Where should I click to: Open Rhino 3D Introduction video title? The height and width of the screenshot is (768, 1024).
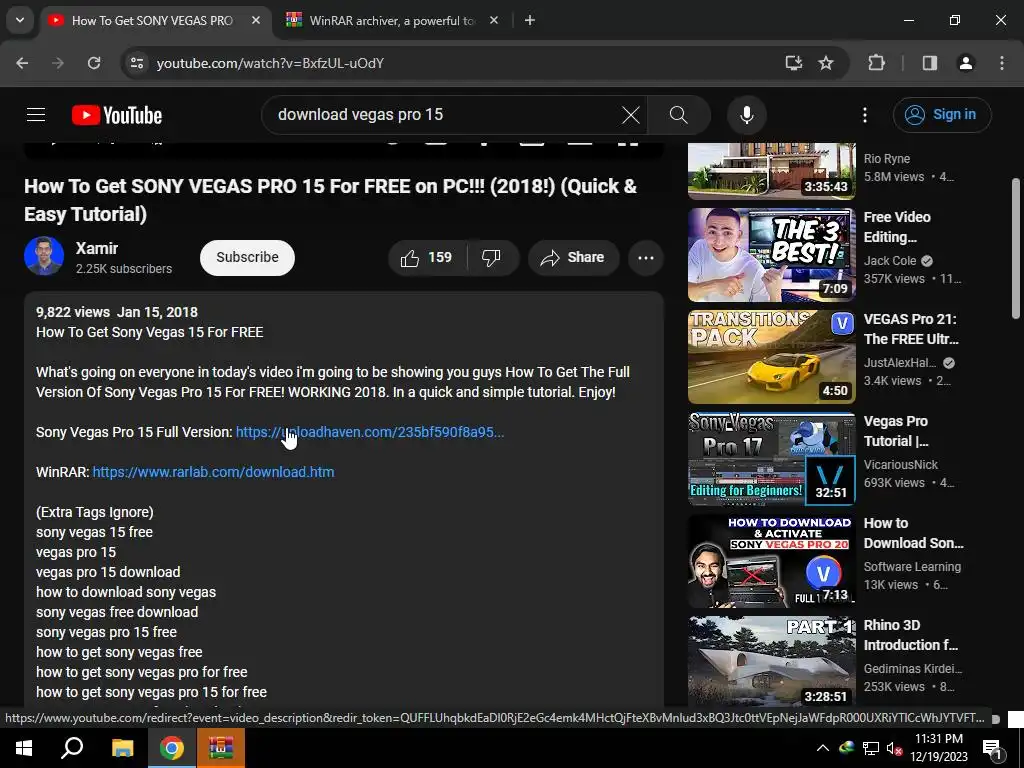[910, 635]
